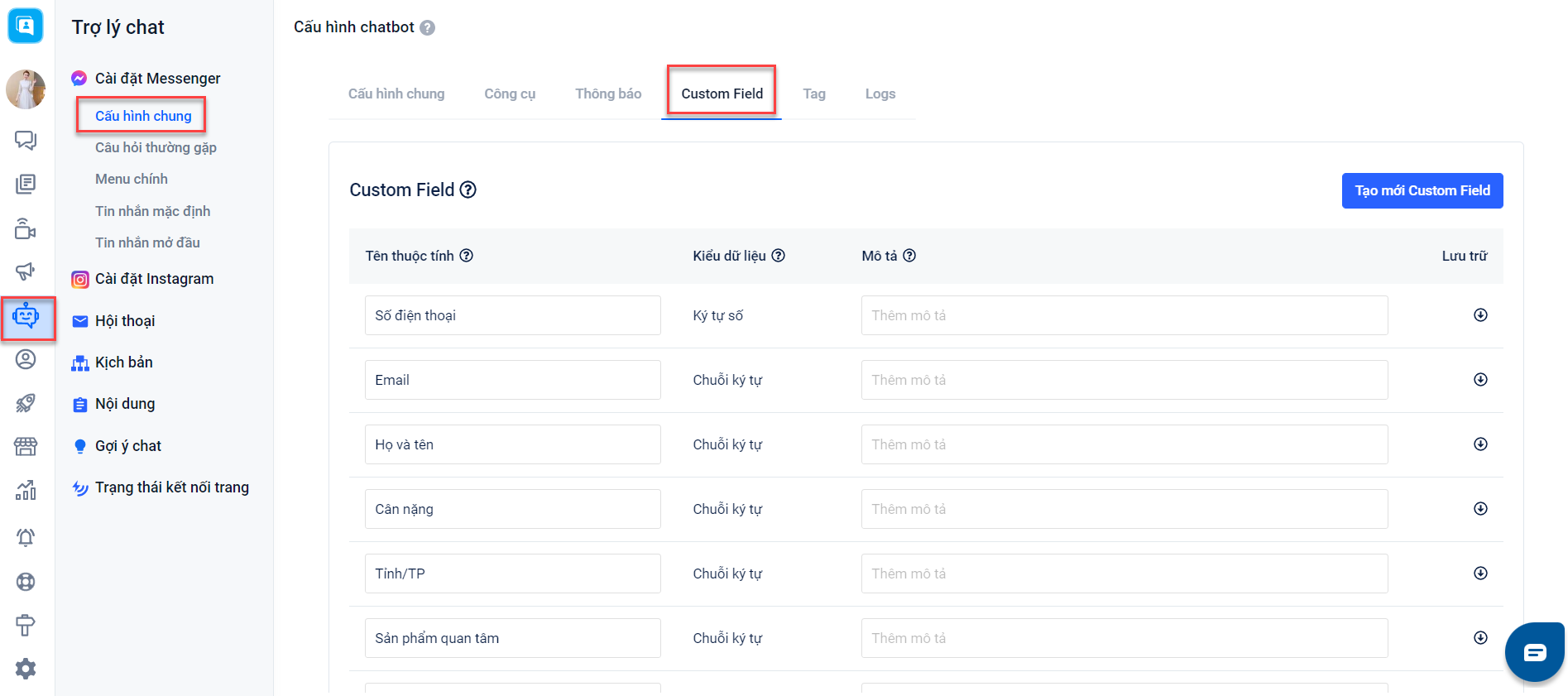Click Tạo mới Custom Field button
The height and width of the screenshot is (696, 1568).
coord(1422,191)
